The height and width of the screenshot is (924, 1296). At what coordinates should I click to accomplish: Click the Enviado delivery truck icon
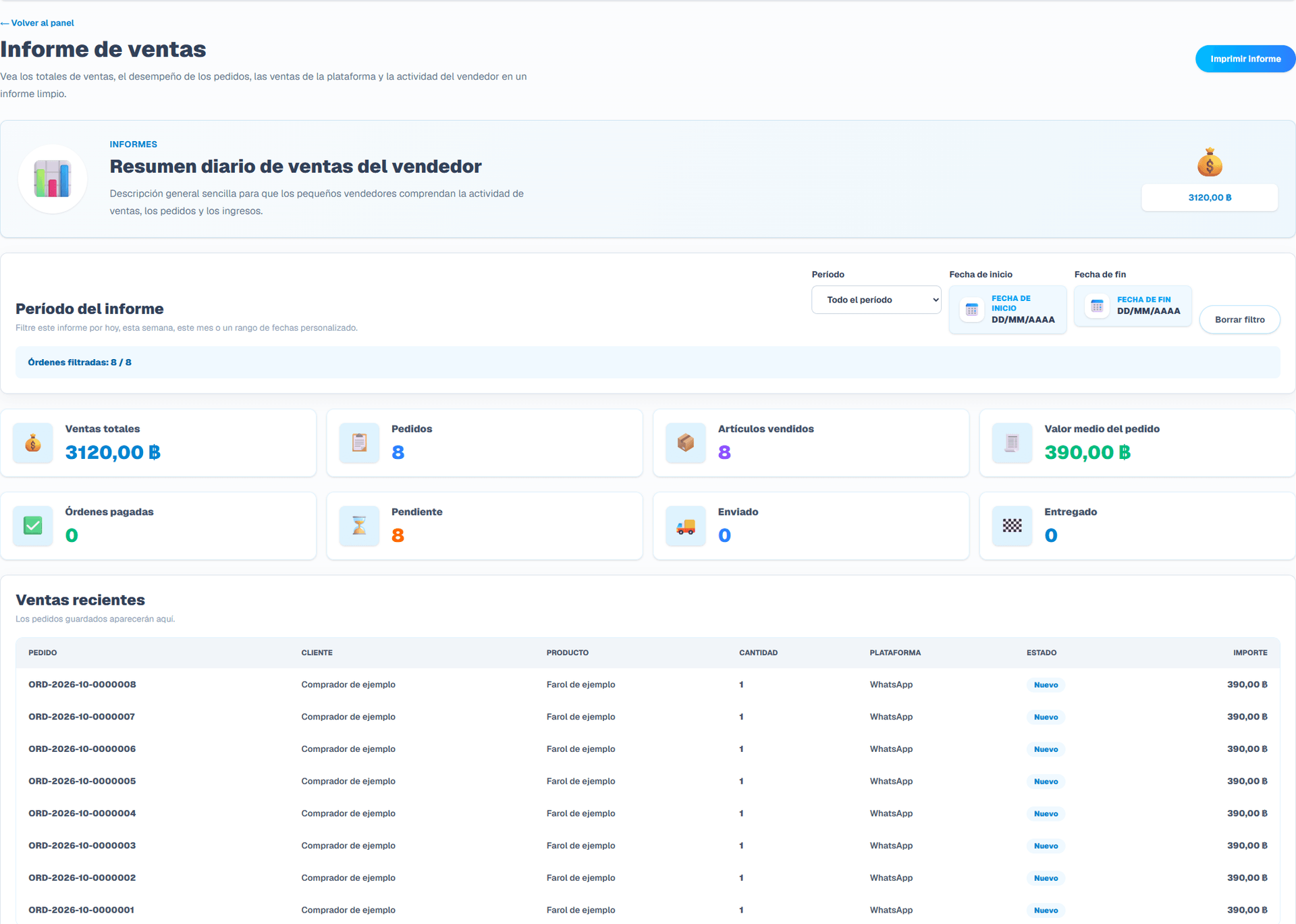[686, 526]
